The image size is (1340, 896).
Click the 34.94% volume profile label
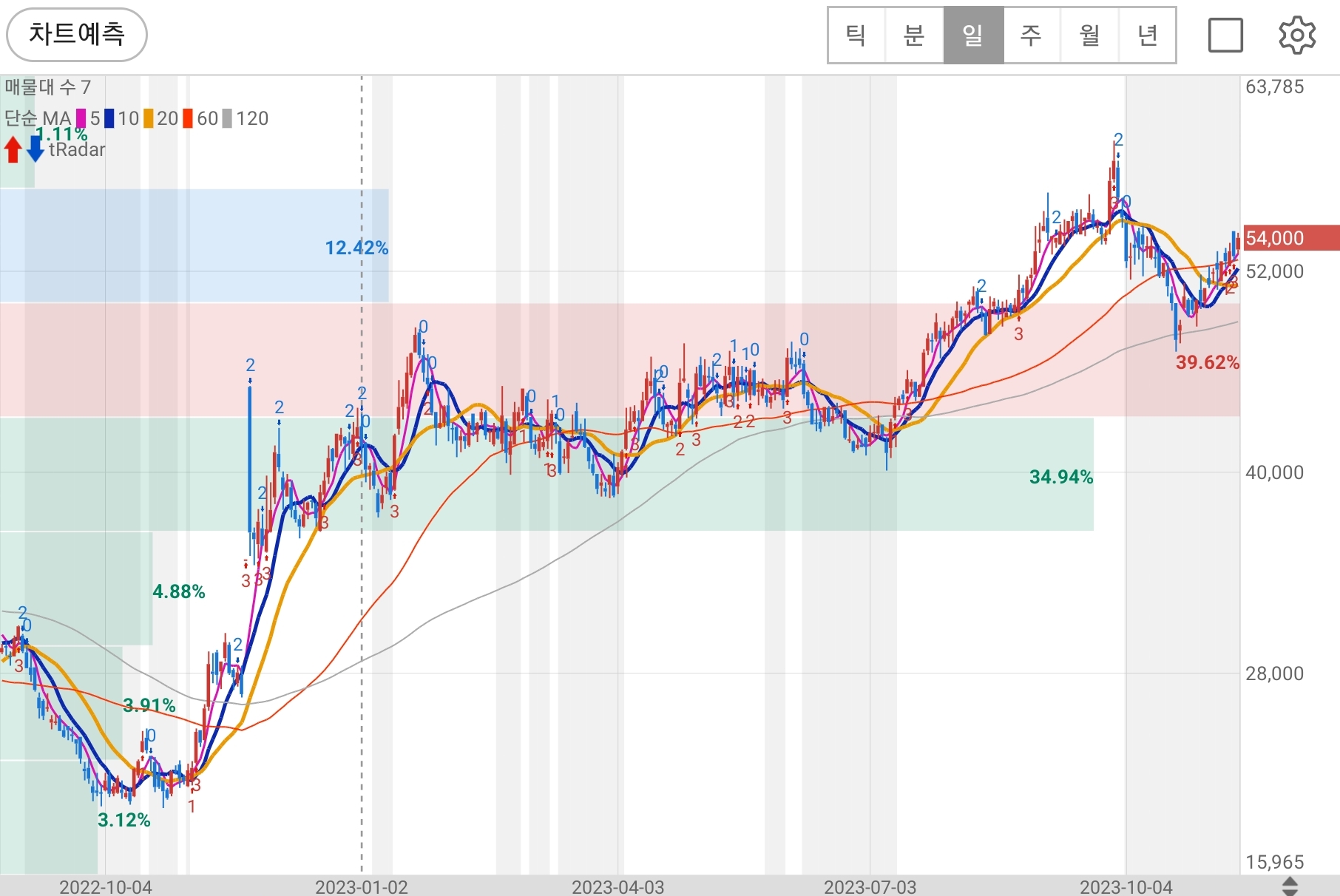(x=1061, y=477)
